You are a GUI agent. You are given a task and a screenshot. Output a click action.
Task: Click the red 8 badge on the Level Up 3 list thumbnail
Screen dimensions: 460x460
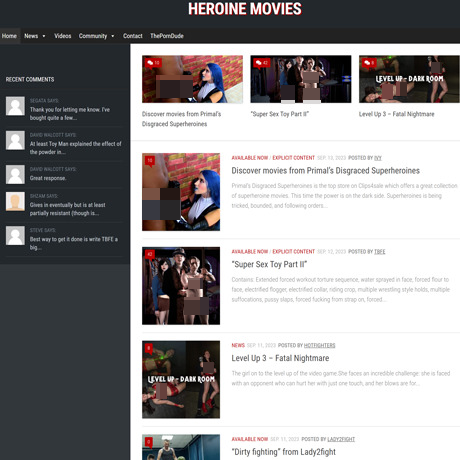click(x=149, y=349)
